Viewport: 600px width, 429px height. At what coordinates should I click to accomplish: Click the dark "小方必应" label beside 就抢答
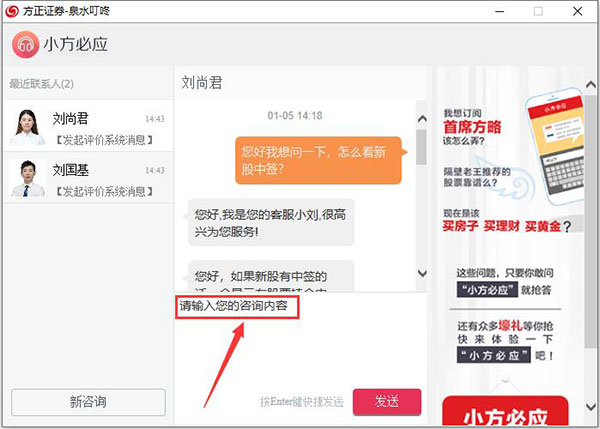pyautogui.click(x=487, y=290)
